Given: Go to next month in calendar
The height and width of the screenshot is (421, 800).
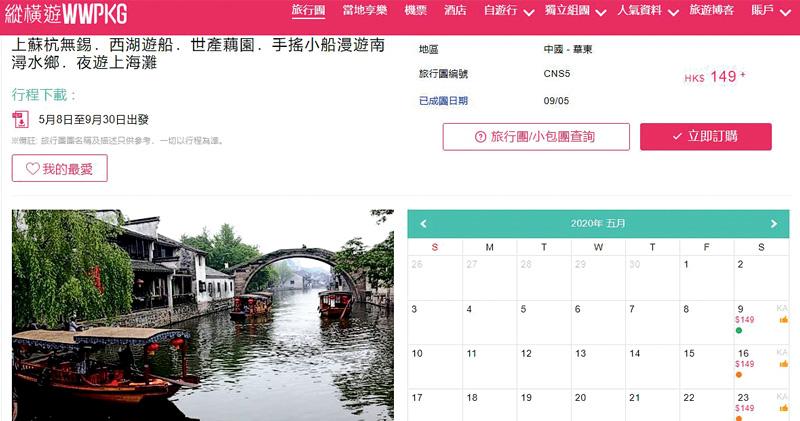Looking at the screenshot, I should [774, 224].
